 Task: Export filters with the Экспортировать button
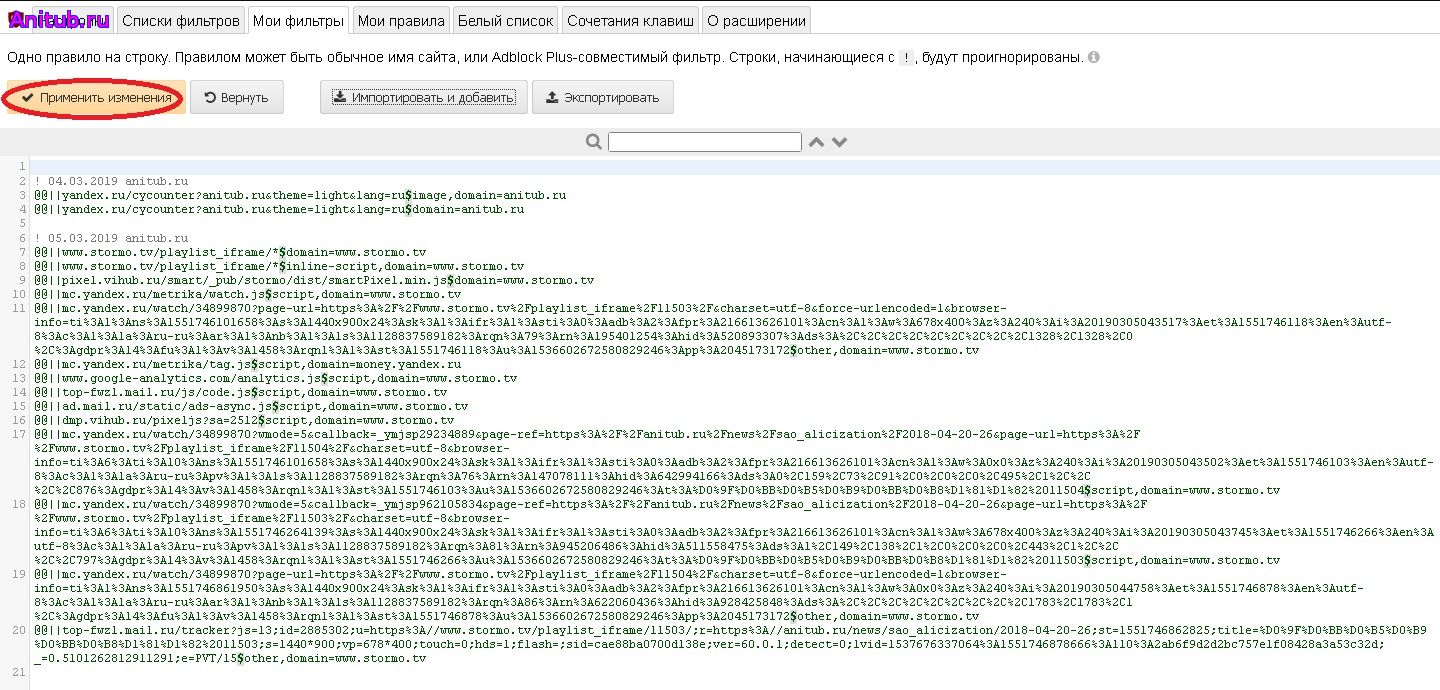pyautogui.click(x=603, y=98)
